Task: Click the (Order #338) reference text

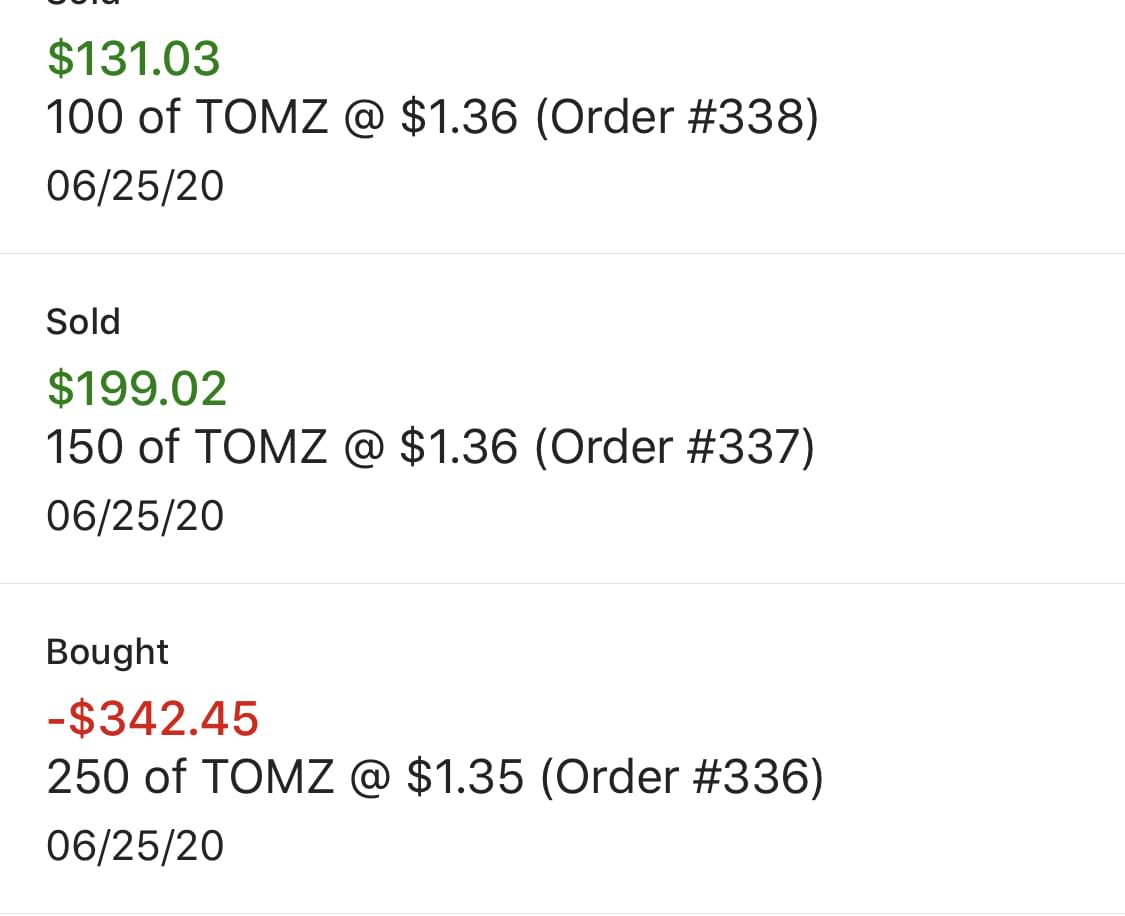Action: click(x=677, y=118)
